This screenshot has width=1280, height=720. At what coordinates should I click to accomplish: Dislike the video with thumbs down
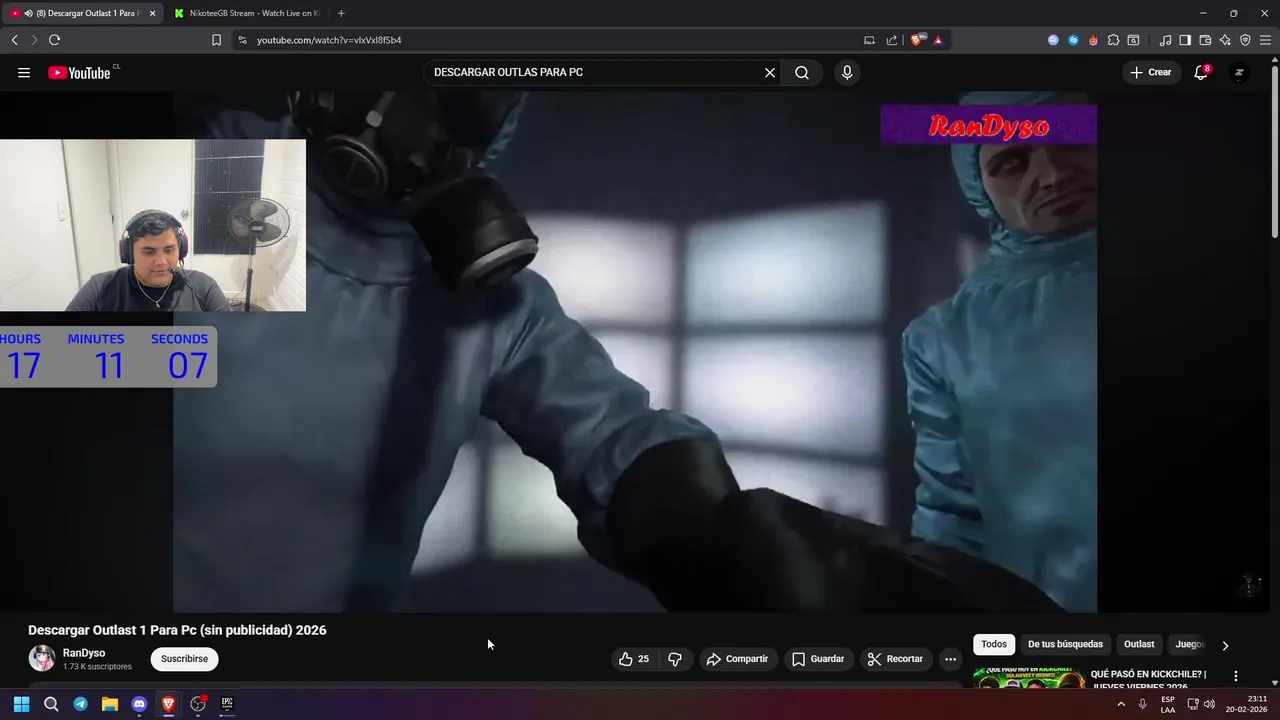click(x=675, y=659)
